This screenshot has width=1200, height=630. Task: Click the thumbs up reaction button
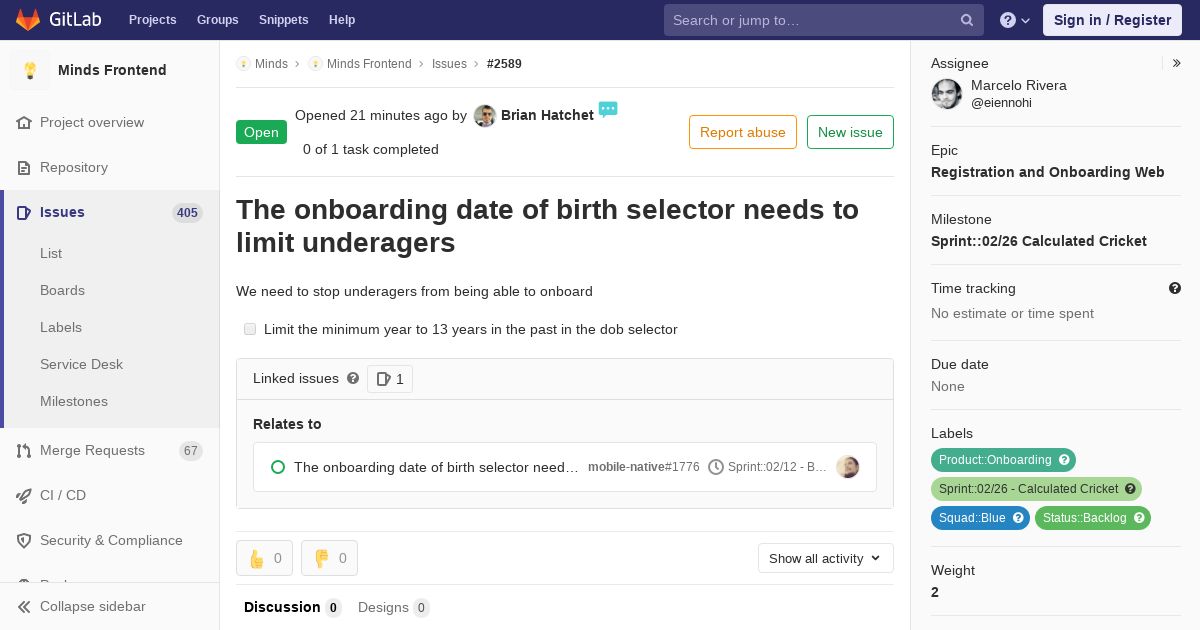pyautogui.click(x=264, y=558)
